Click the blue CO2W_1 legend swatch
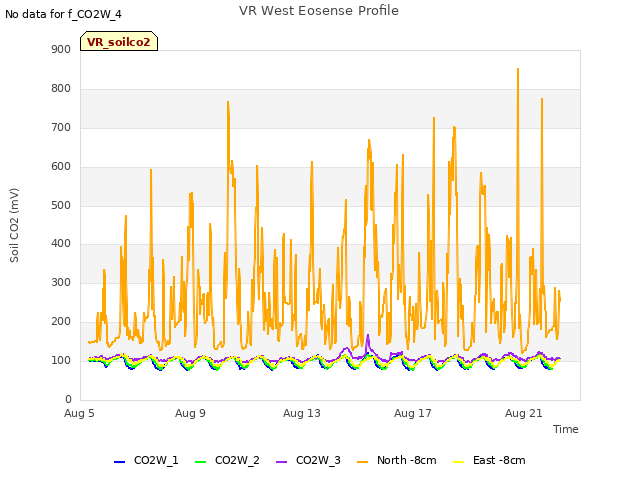This screenshot has height=480, width=640. (x=119, y=461)
